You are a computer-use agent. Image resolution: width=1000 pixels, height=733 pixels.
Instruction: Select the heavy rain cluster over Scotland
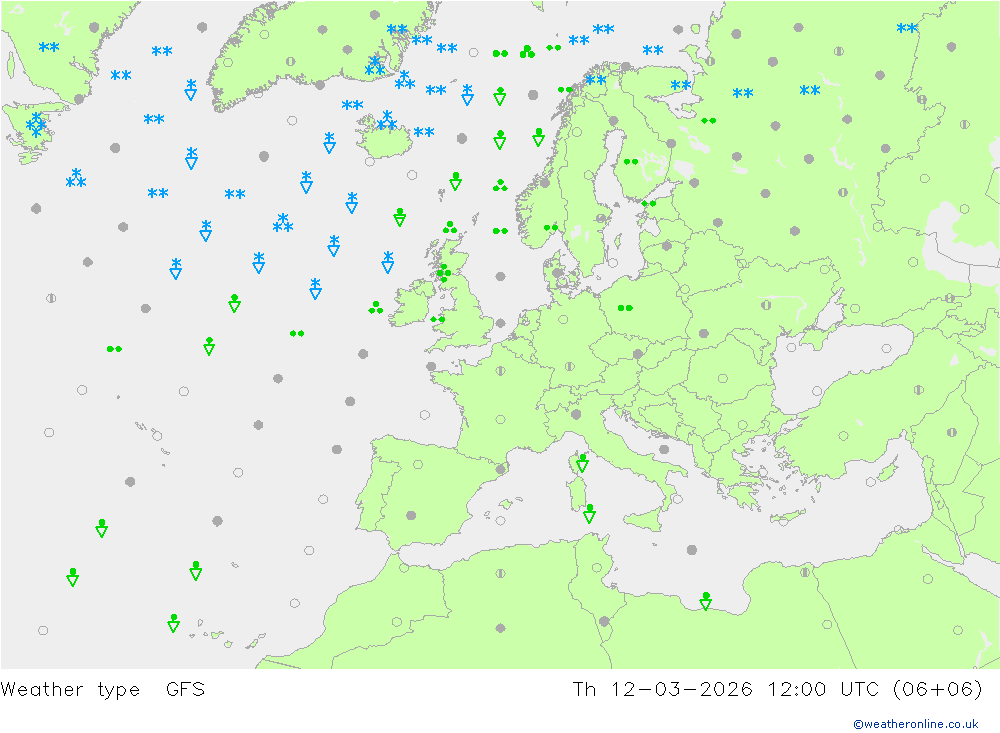[x=444, y=272]
